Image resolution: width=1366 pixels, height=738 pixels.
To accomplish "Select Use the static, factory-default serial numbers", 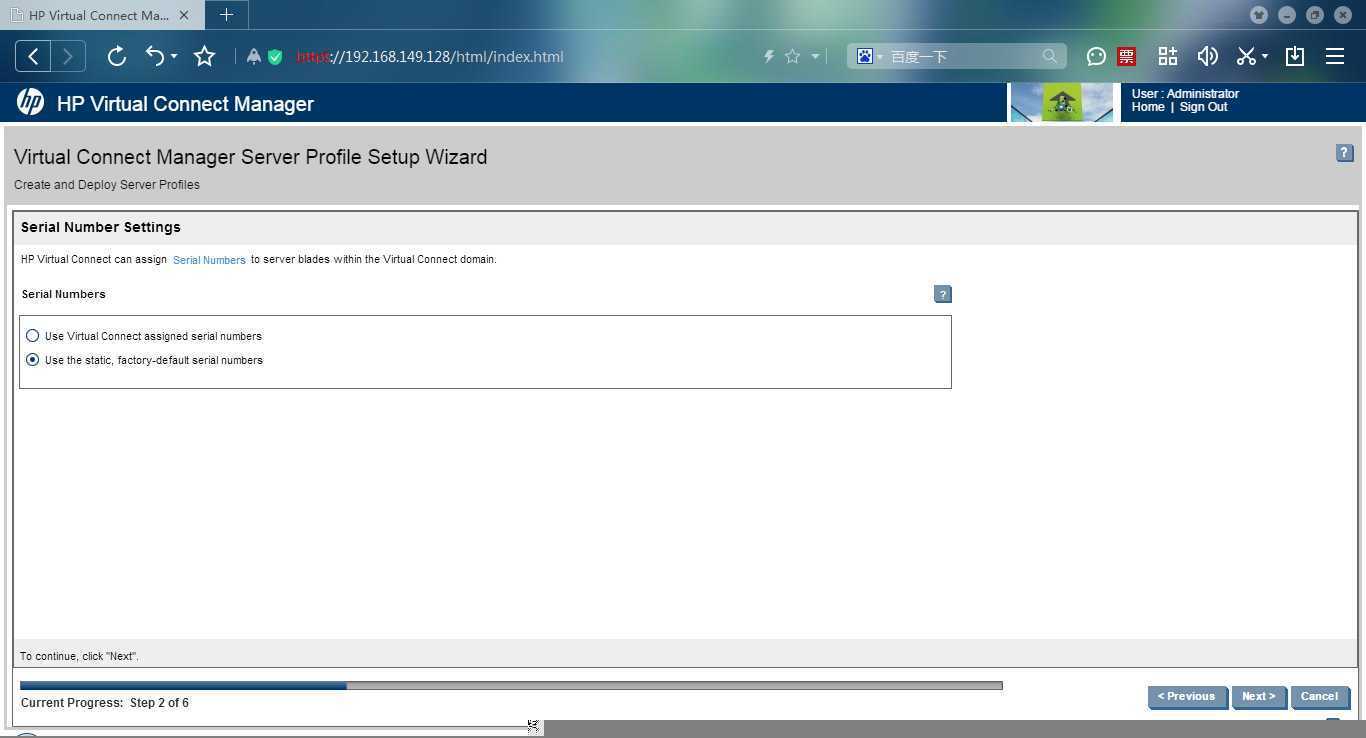I will pos(33,360).
